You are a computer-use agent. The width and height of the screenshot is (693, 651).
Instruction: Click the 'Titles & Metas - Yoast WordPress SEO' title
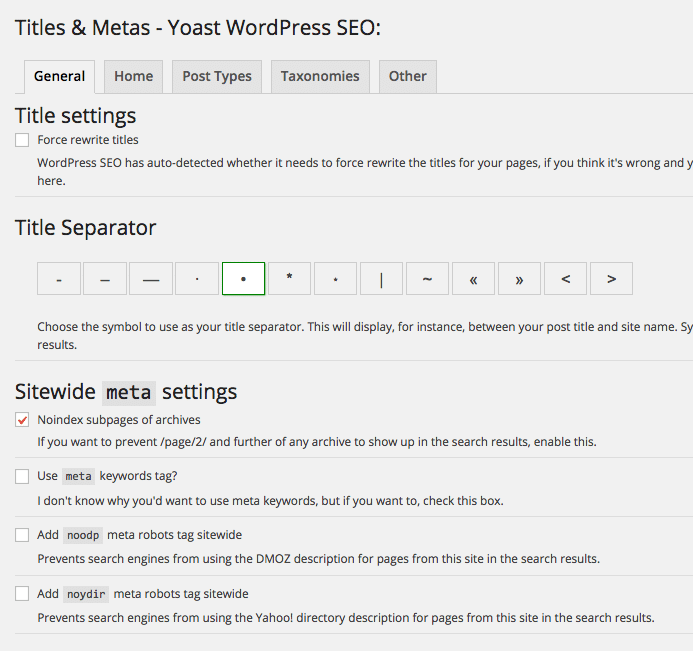(x=198, y=28)
